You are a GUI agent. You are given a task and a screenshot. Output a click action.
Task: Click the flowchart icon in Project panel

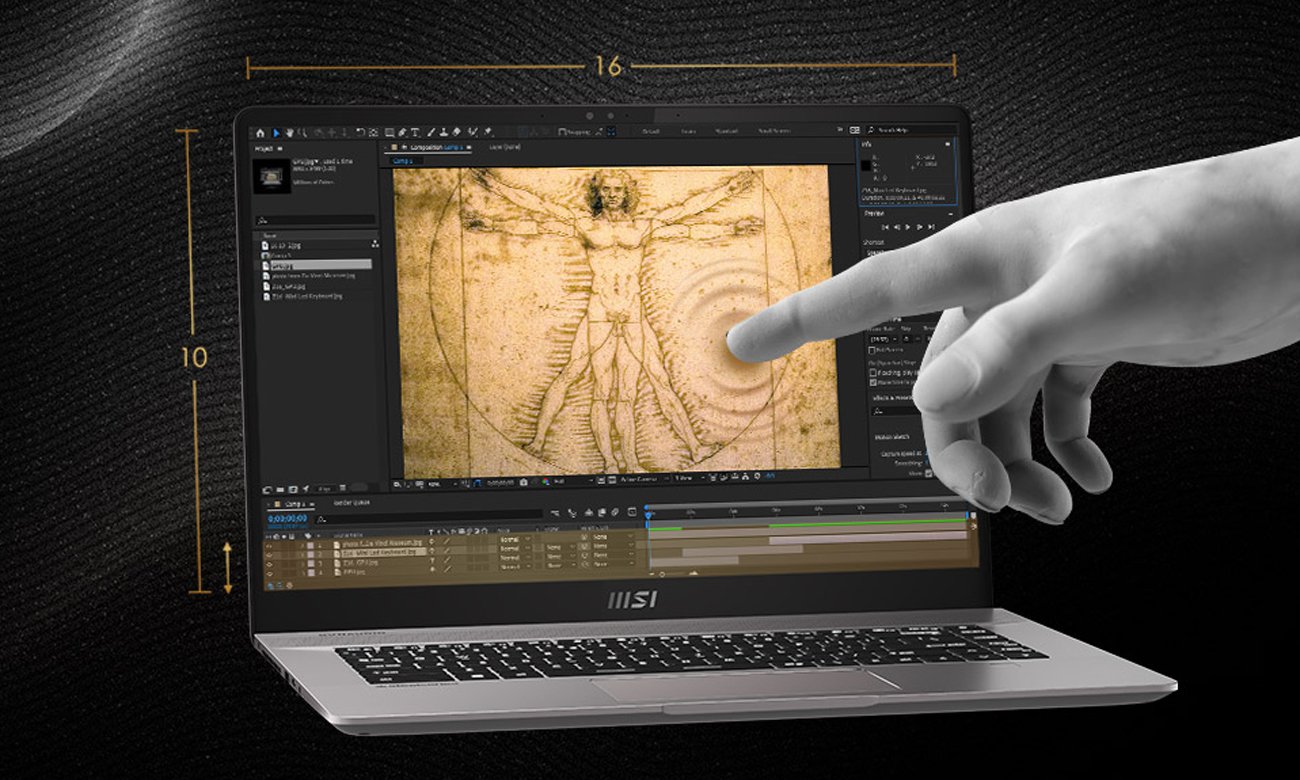point(375,244)
